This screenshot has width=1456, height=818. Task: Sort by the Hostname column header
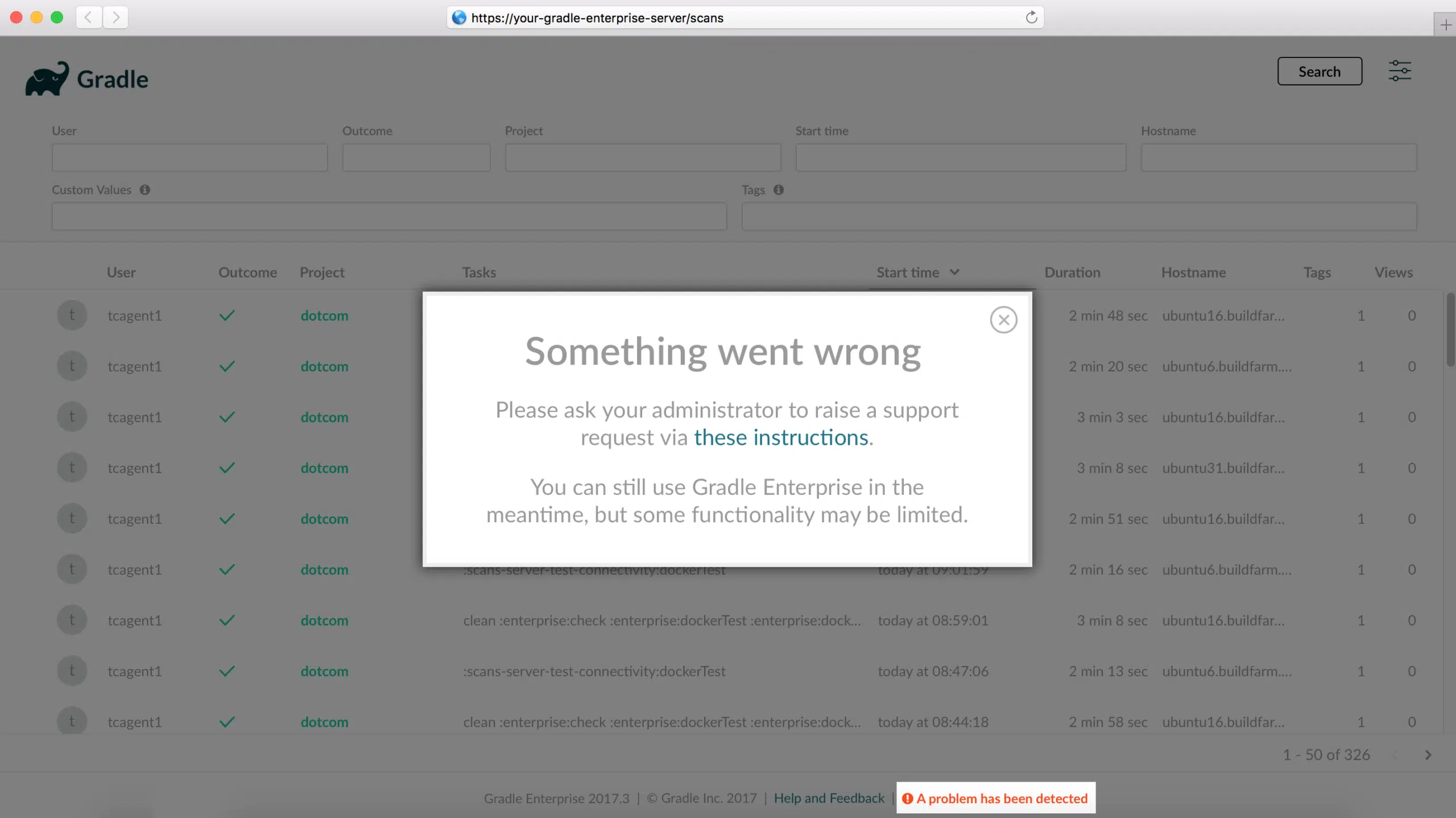click(1193, 272)
